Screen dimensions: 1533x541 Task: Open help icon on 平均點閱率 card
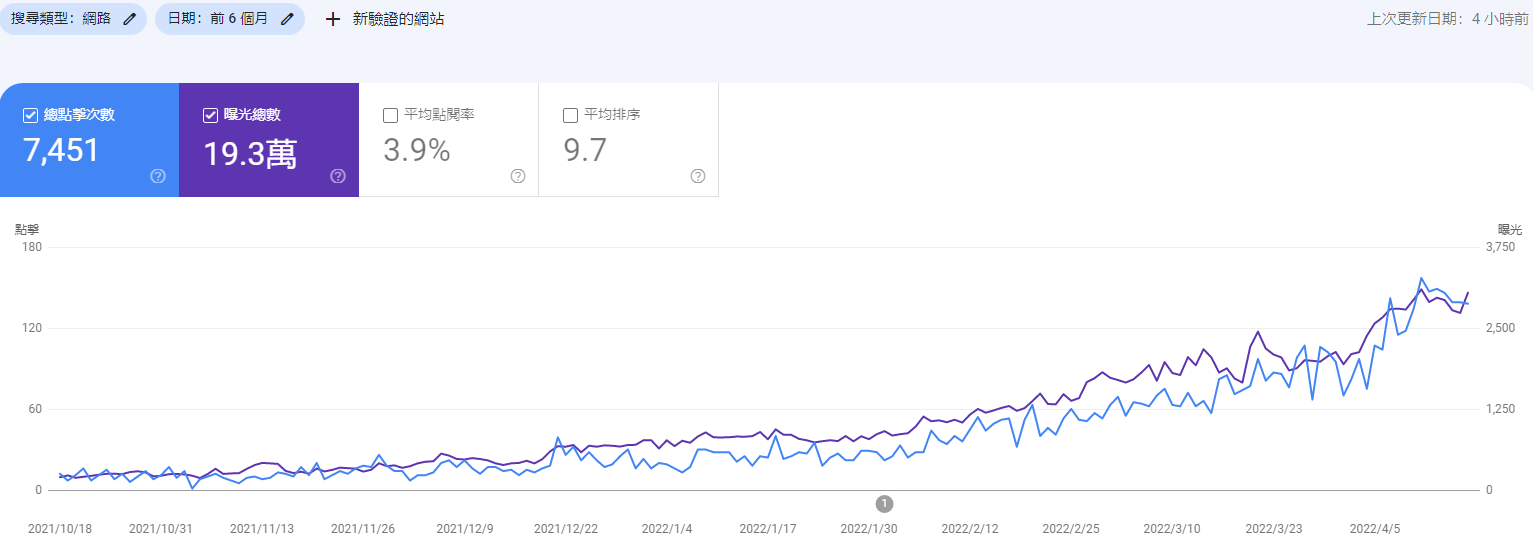point(518,176)
